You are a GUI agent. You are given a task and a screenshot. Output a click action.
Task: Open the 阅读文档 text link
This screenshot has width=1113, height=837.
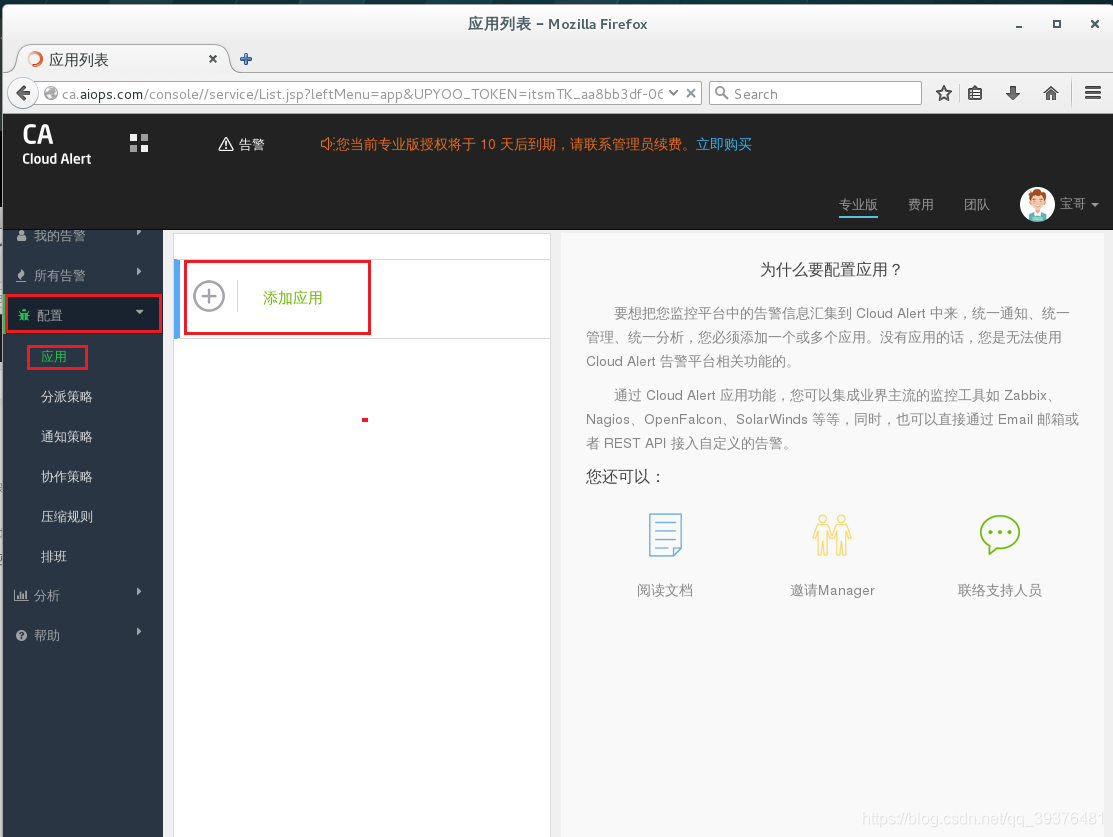tap(665, 590)
